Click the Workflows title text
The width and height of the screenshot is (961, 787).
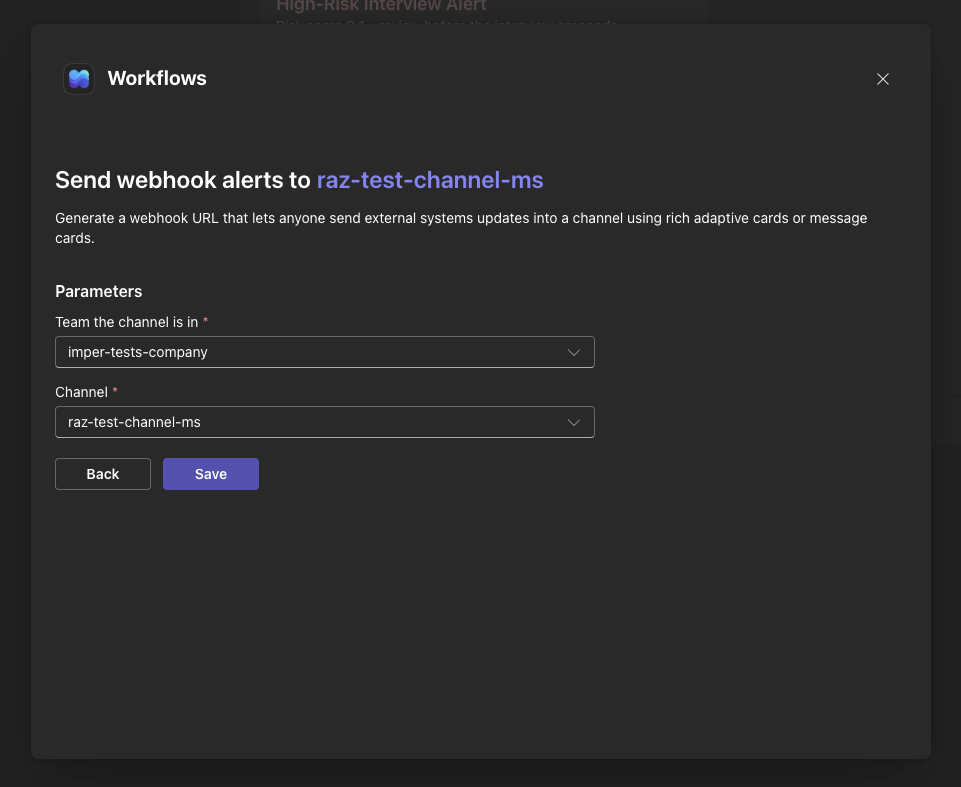(x=157, y=78)
